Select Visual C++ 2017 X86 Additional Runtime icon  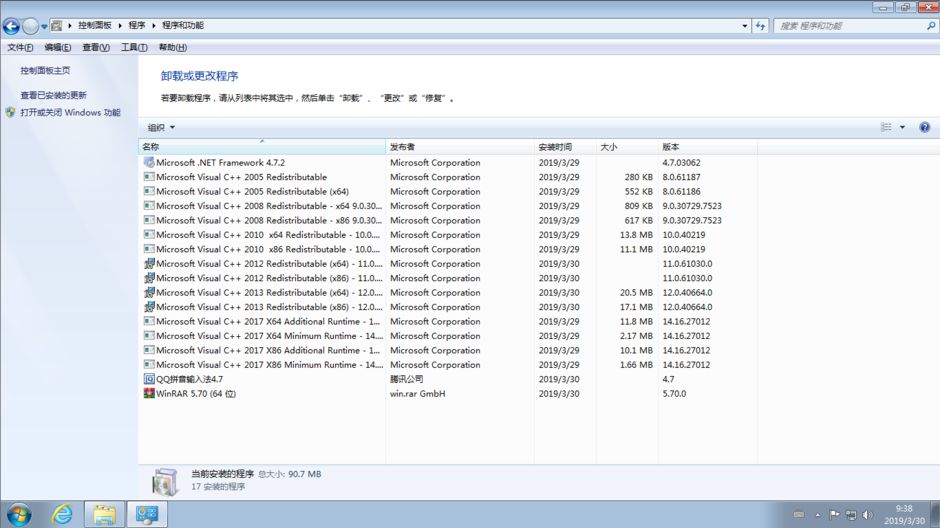tap(149, 350)
